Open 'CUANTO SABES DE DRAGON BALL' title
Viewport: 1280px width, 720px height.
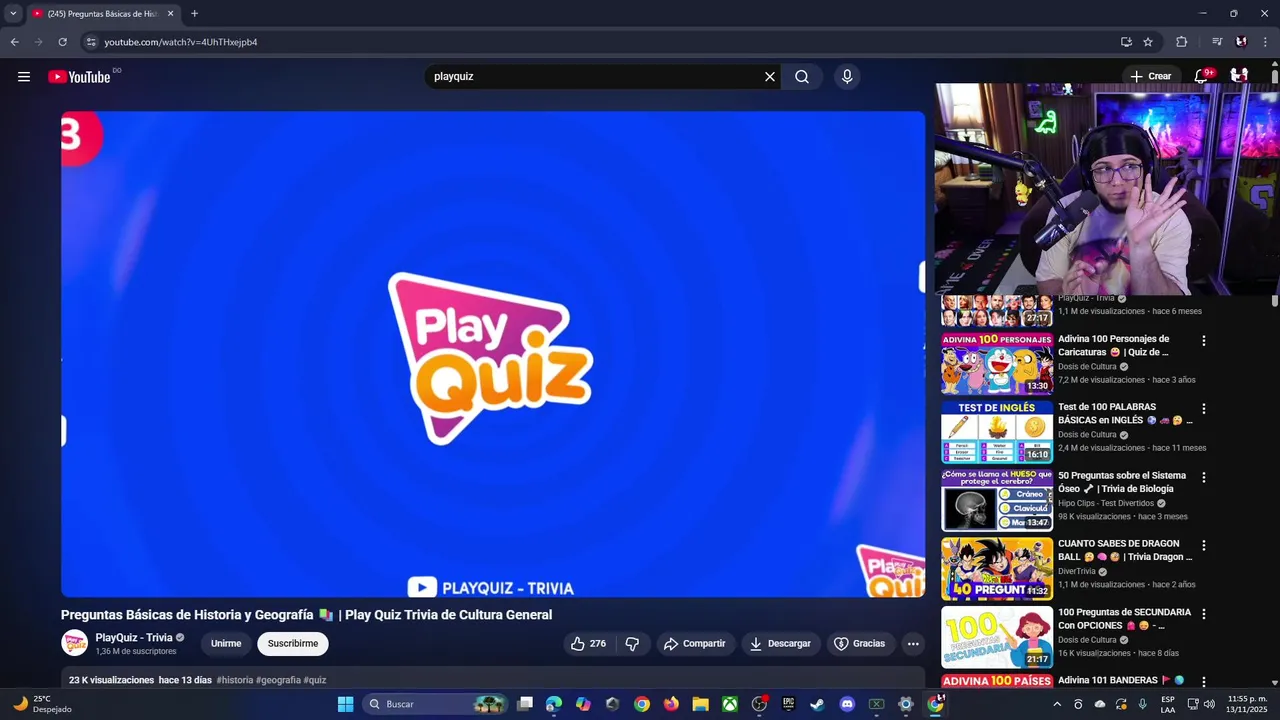(x=1125, y=550)
